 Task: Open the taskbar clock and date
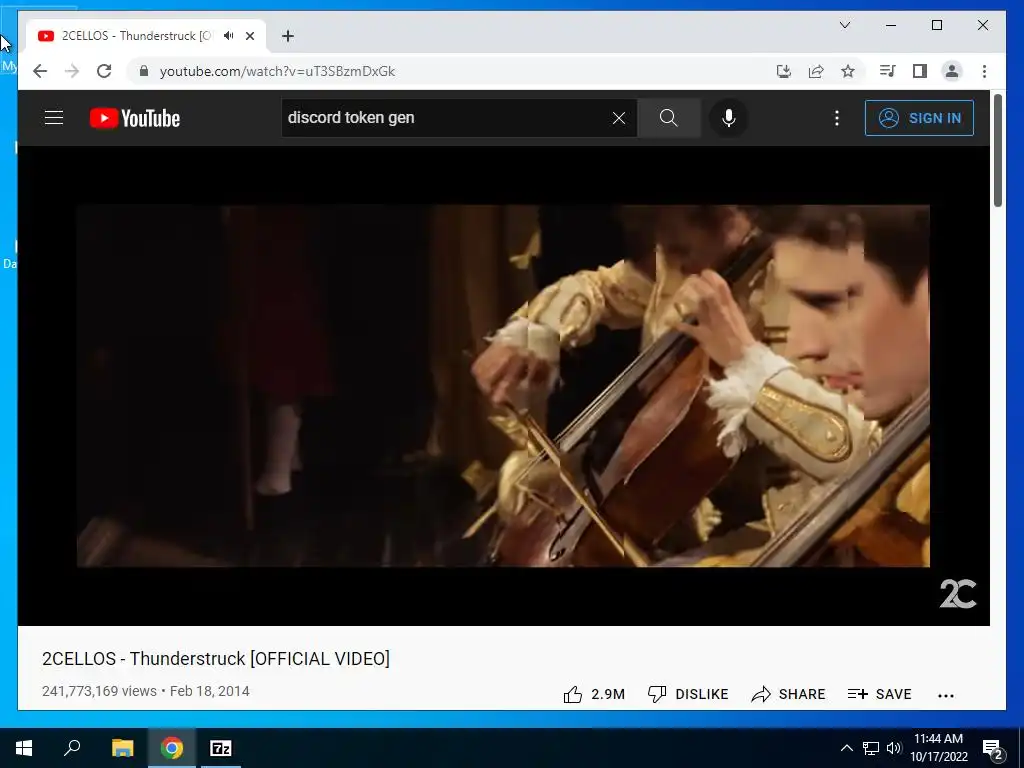point(938,748)
